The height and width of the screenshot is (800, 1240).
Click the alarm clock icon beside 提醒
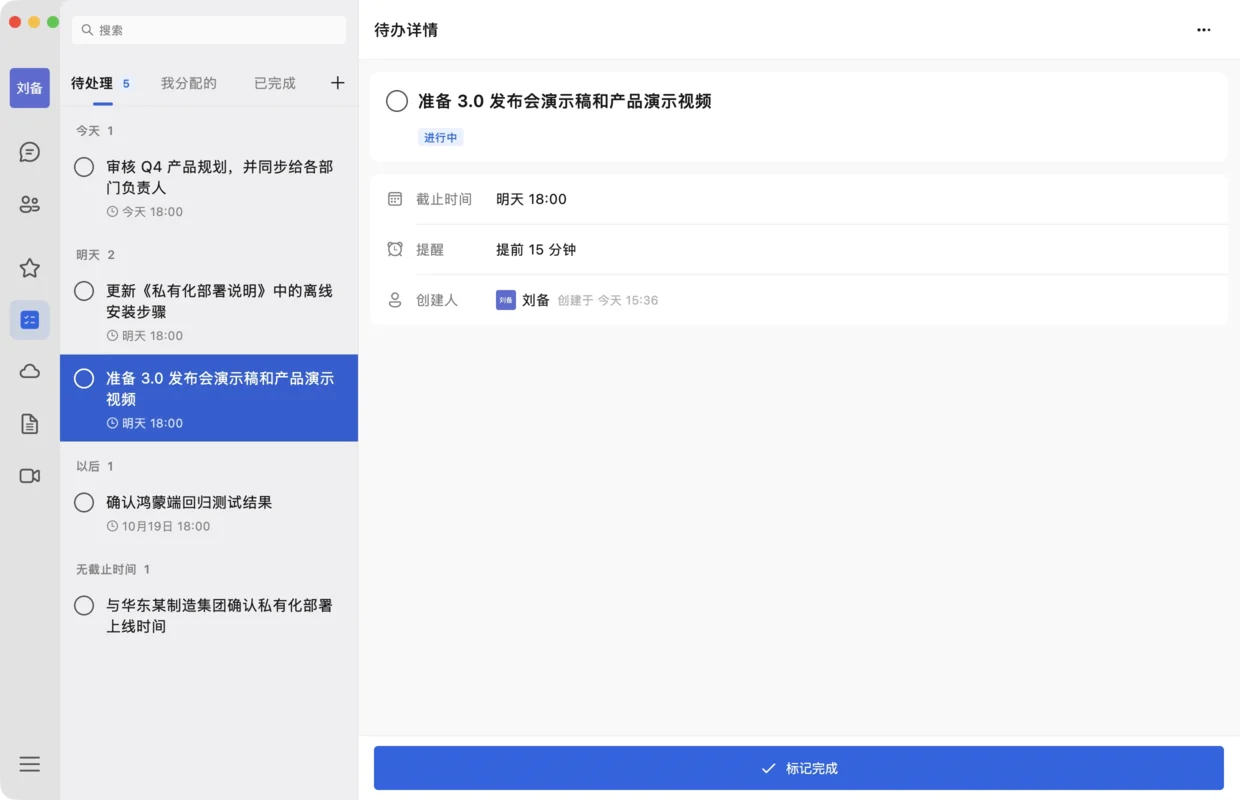(395, 249)
